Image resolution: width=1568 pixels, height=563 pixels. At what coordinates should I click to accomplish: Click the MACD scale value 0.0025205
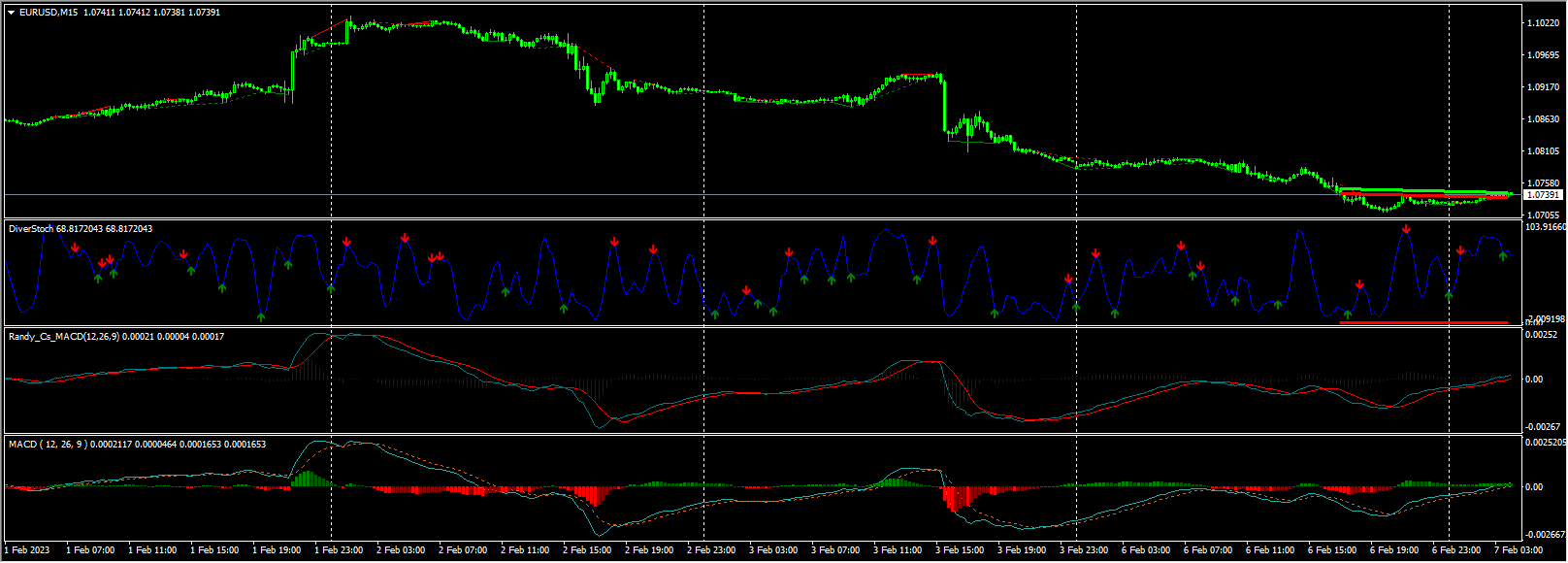click(x=1546, y=443)
